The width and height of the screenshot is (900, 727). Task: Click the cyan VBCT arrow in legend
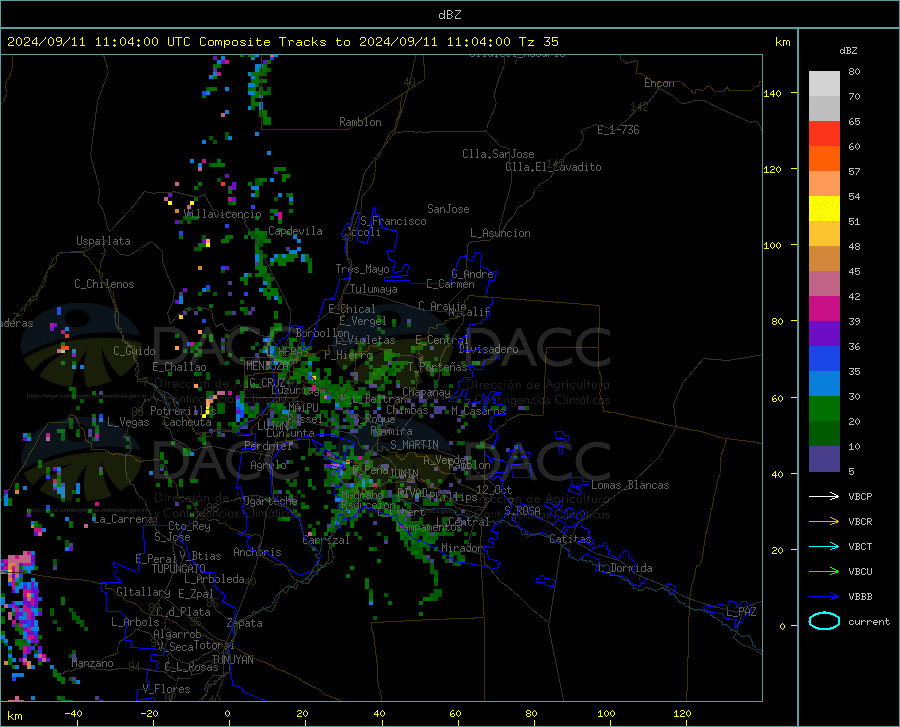tap(824, 546)
